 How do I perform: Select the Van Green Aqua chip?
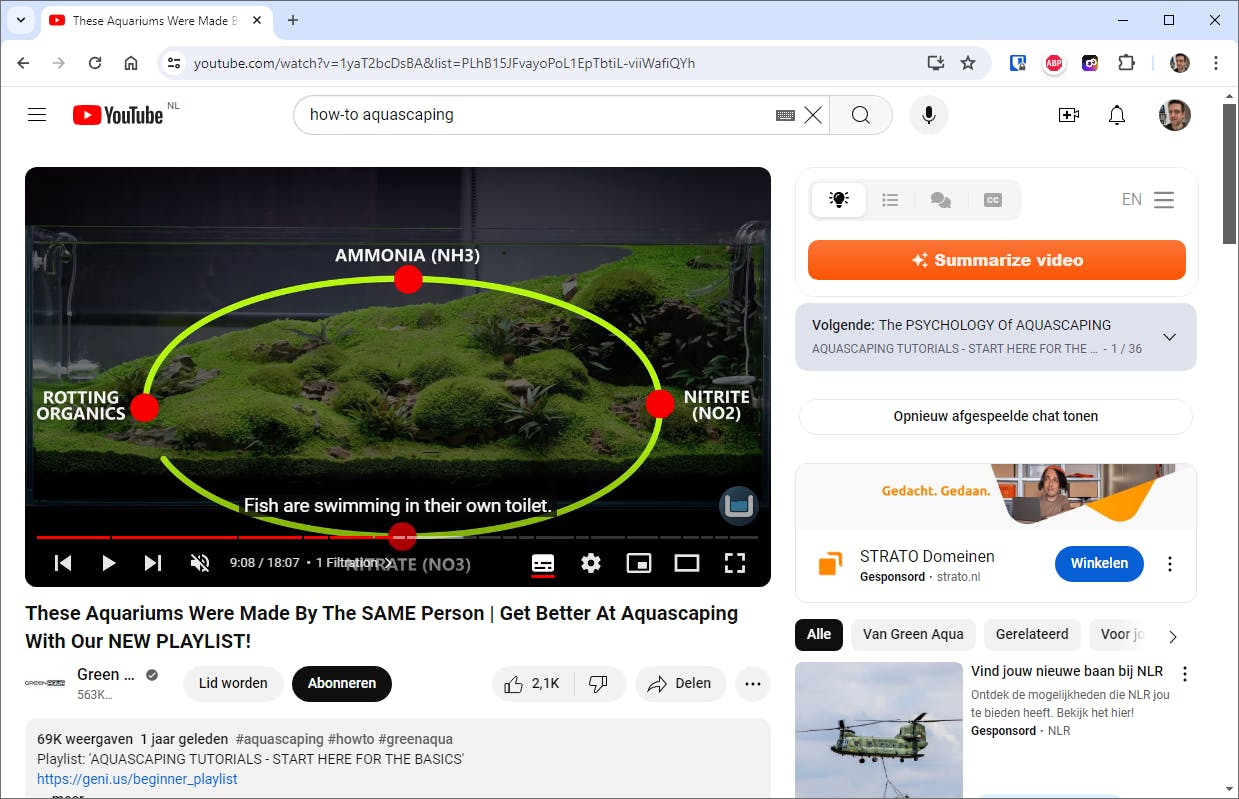tap(913, 634)
